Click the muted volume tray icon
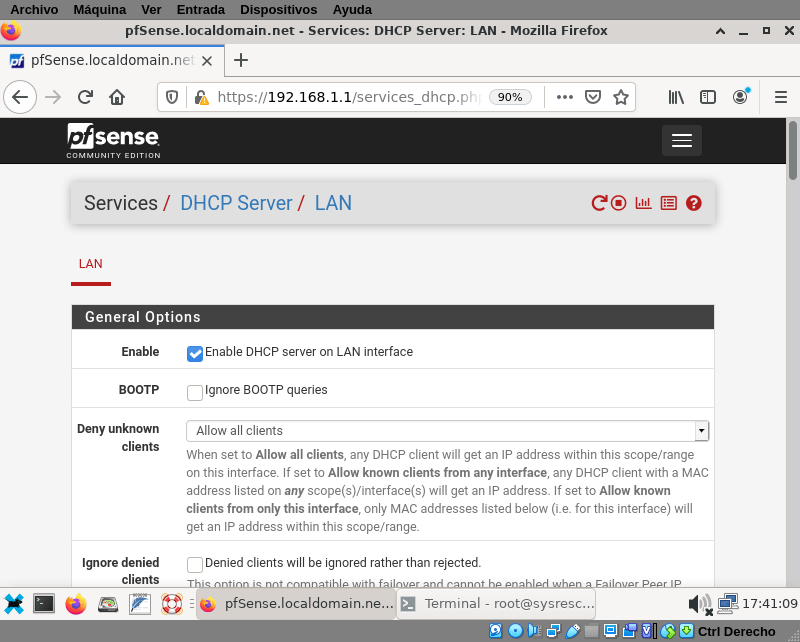The image size is (800, 642). pos(701,605)
